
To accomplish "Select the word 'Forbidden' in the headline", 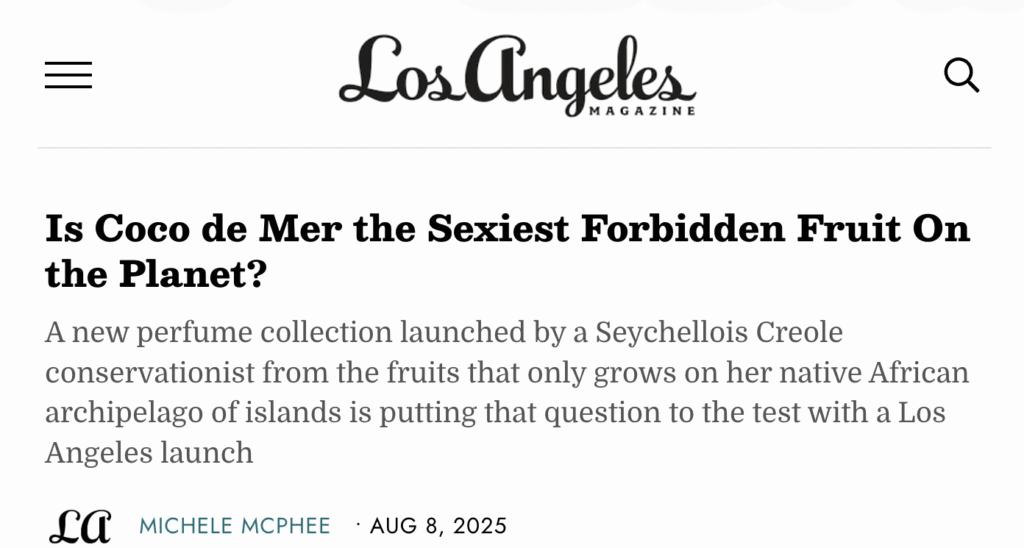I will tap(682, 229).
